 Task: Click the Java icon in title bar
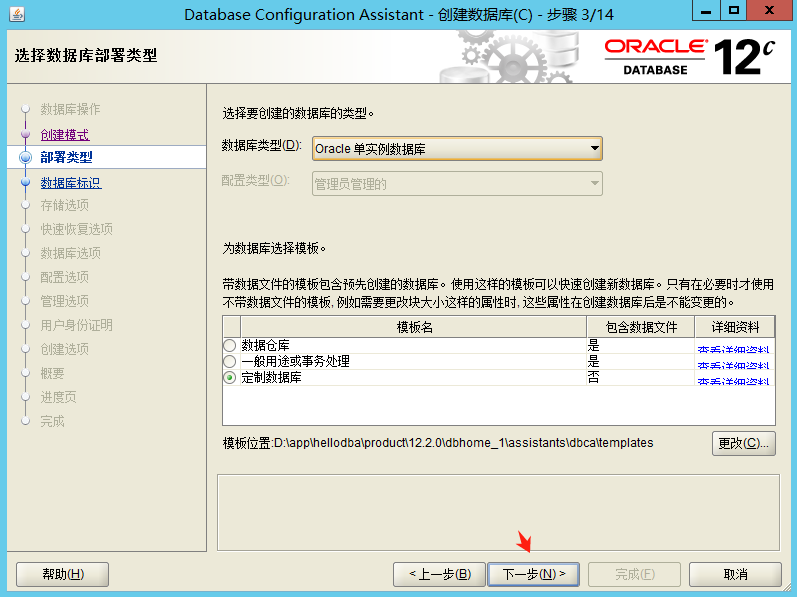(x=17, y=14)
